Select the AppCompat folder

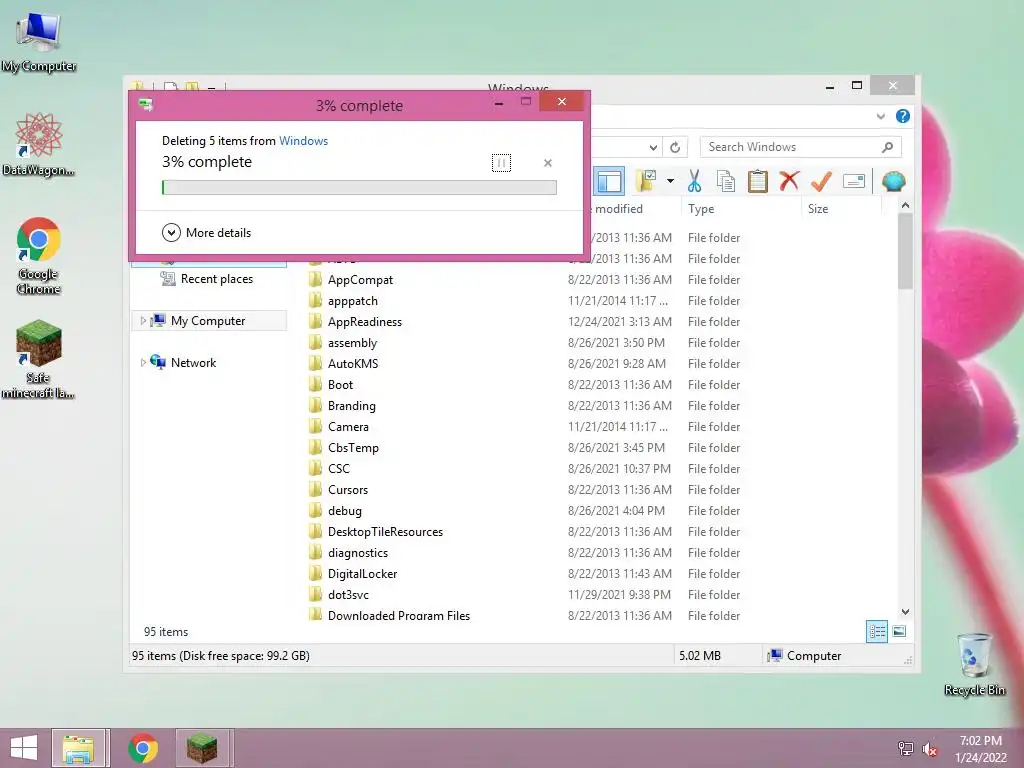click(360, 280)
